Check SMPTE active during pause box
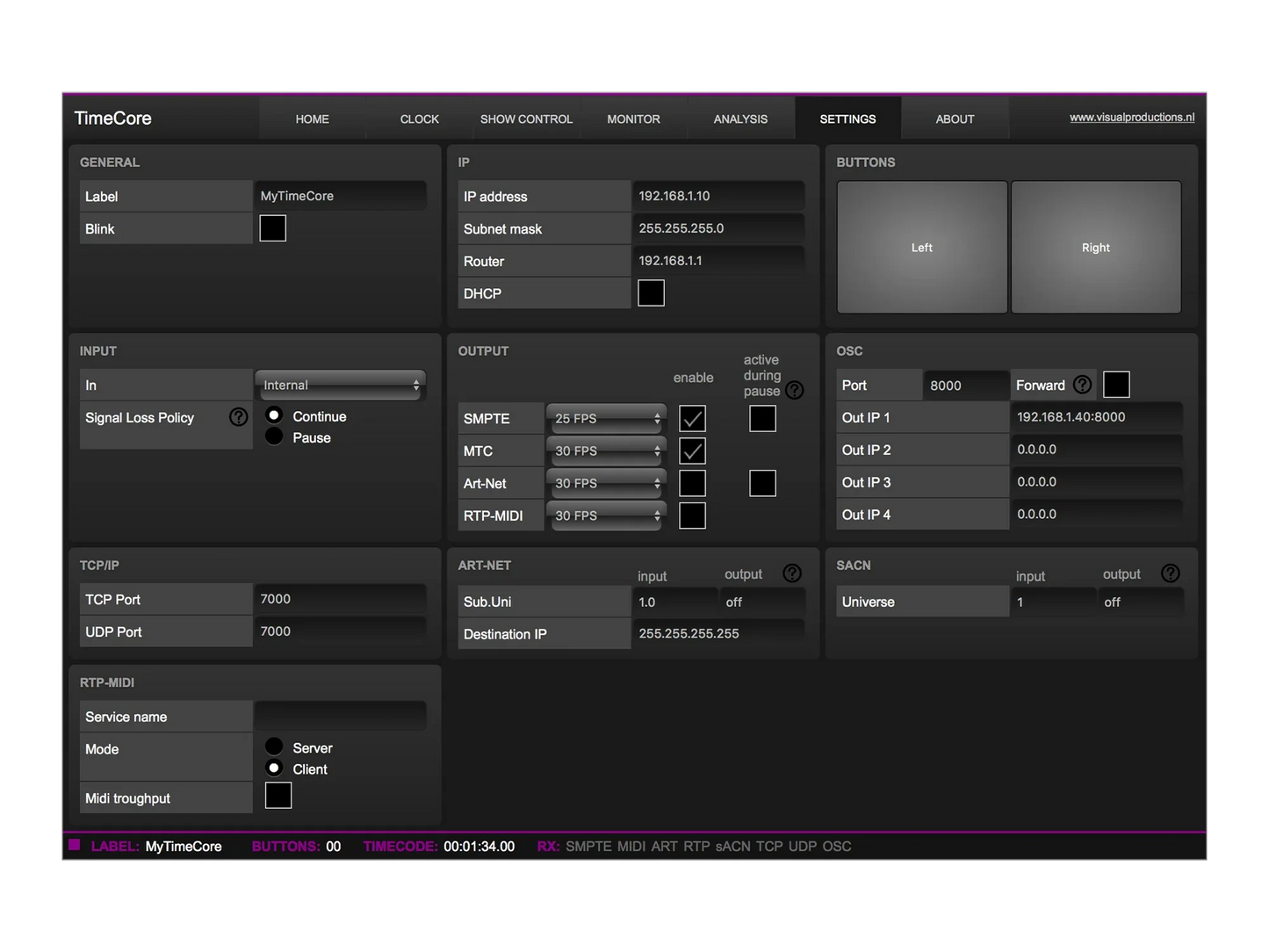The width and height of the screenshot is (1269, 952). 762,419
